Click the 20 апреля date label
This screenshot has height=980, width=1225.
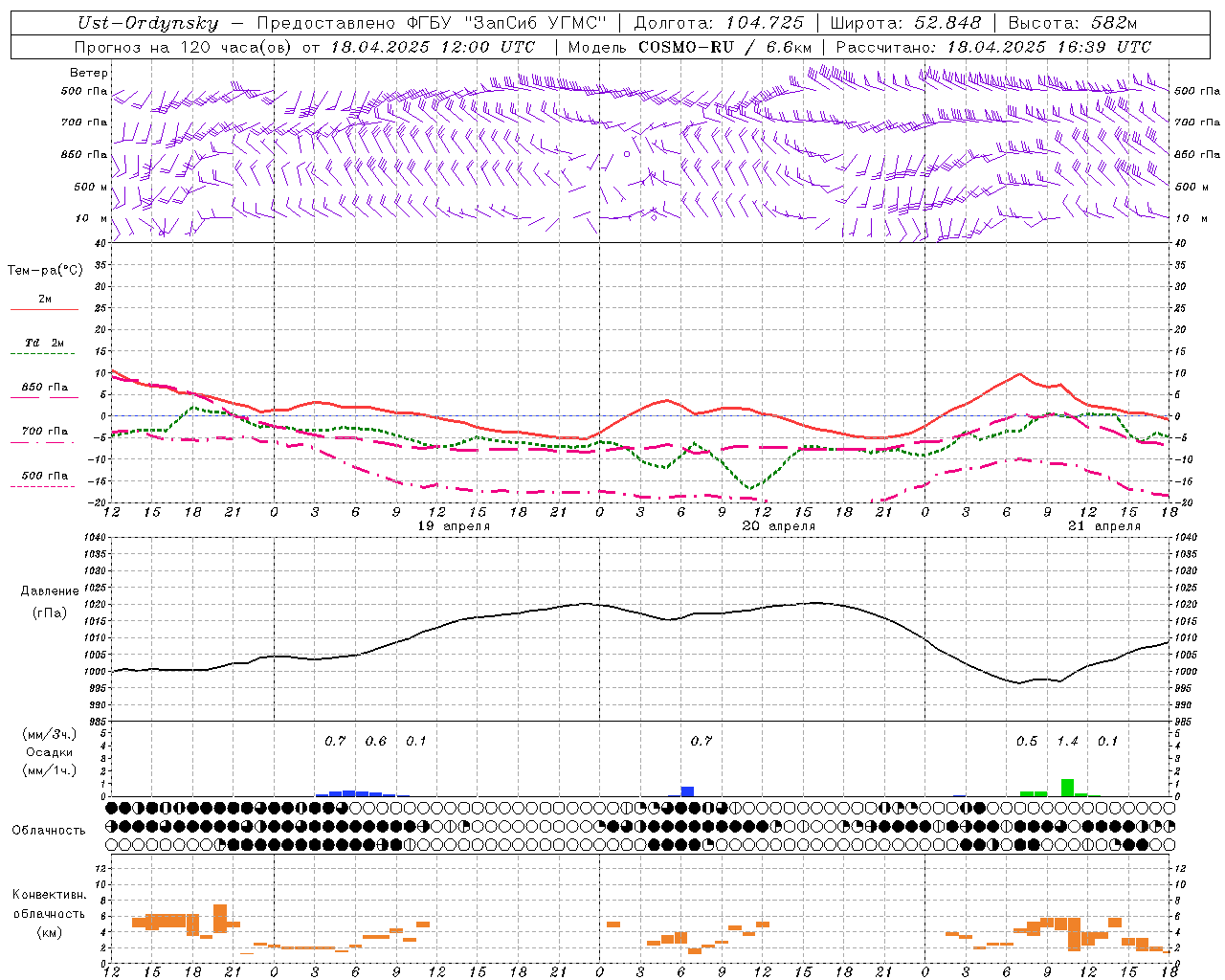pos(779,526)
